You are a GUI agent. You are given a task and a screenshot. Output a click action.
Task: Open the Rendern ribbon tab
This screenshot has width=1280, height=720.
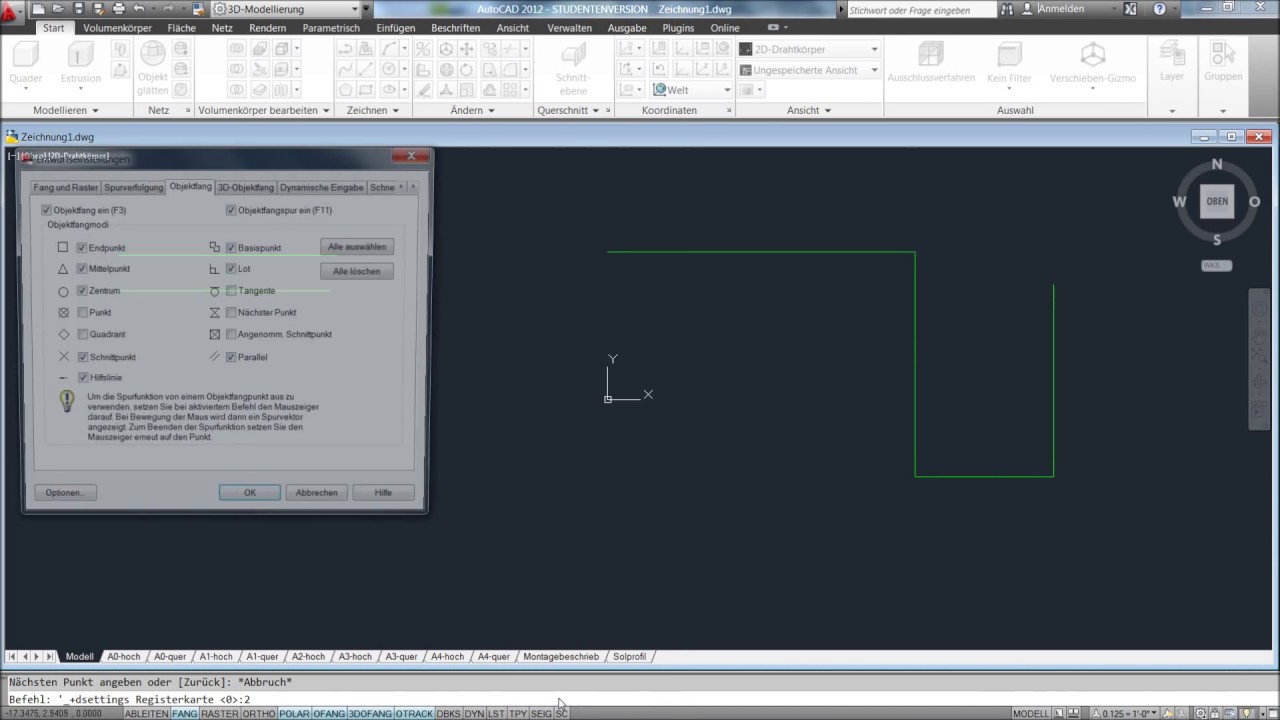click(267, 28)
